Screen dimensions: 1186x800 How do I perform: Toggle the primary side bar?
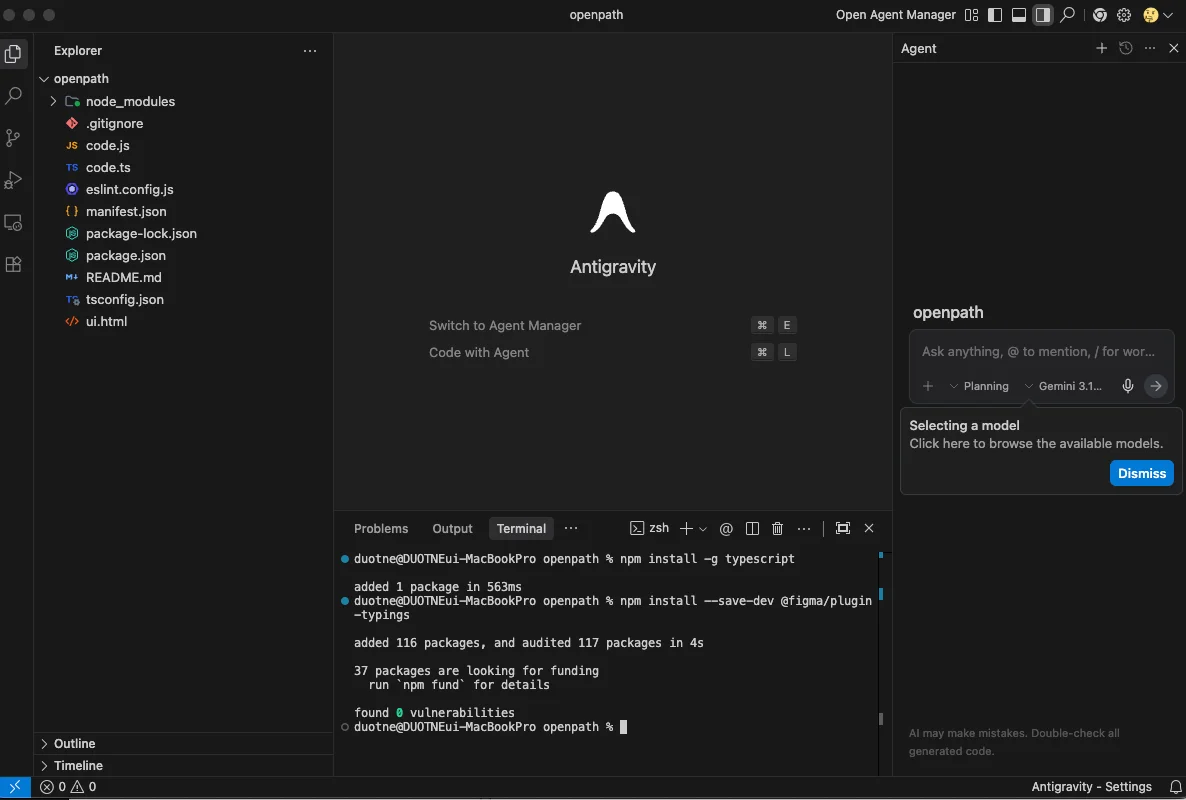(x=995, y=15)
